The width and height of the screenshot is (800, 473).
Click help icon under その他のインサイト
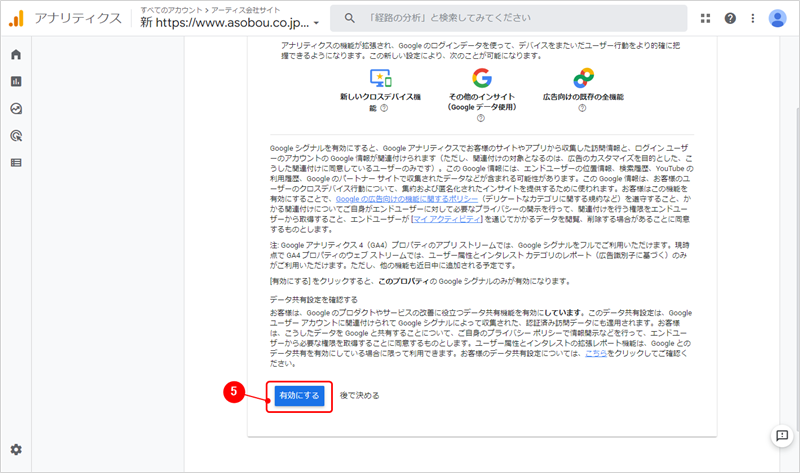(x=481, y=118)
